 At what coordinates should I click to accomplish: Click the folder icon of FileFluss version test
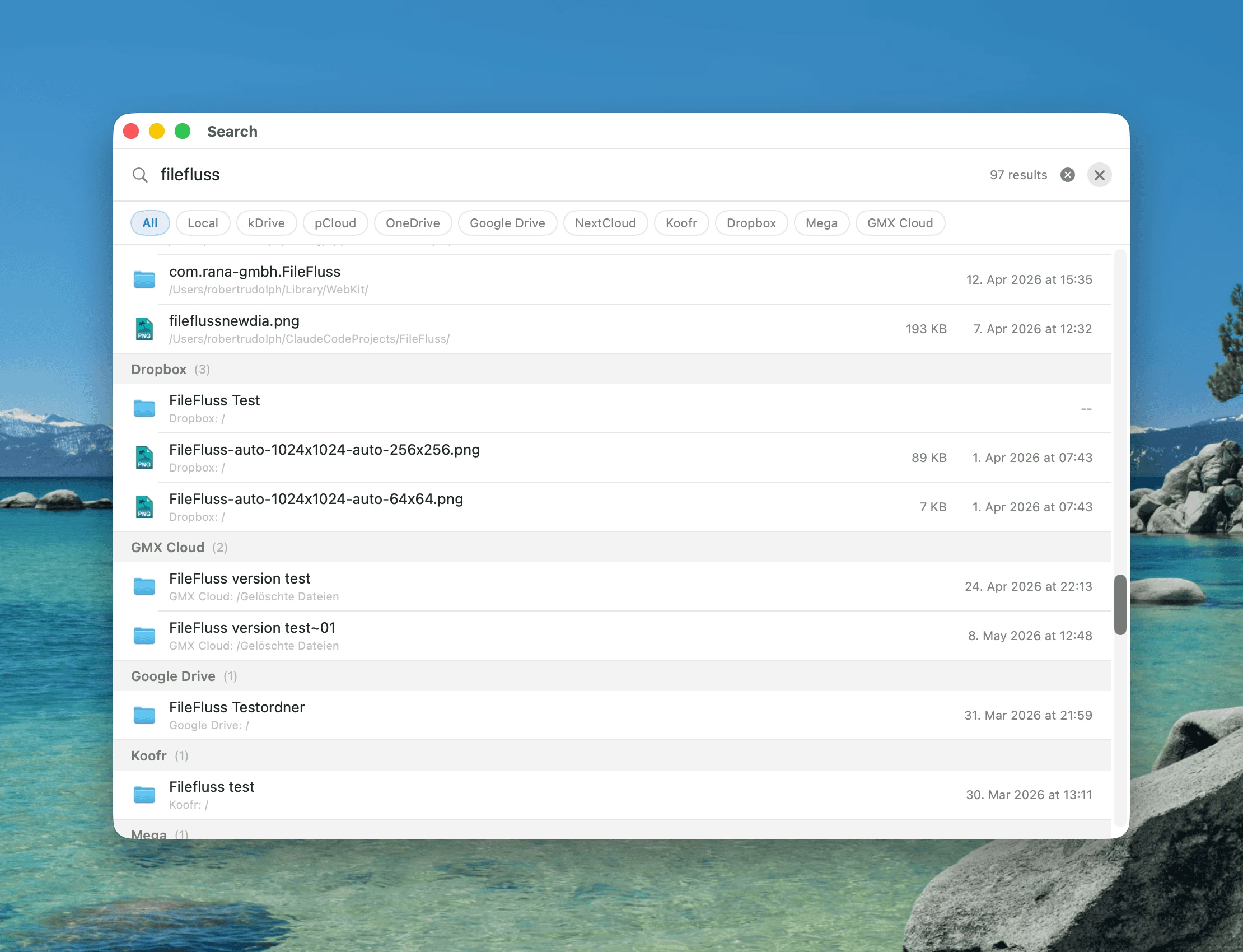(x=144, y=586)
